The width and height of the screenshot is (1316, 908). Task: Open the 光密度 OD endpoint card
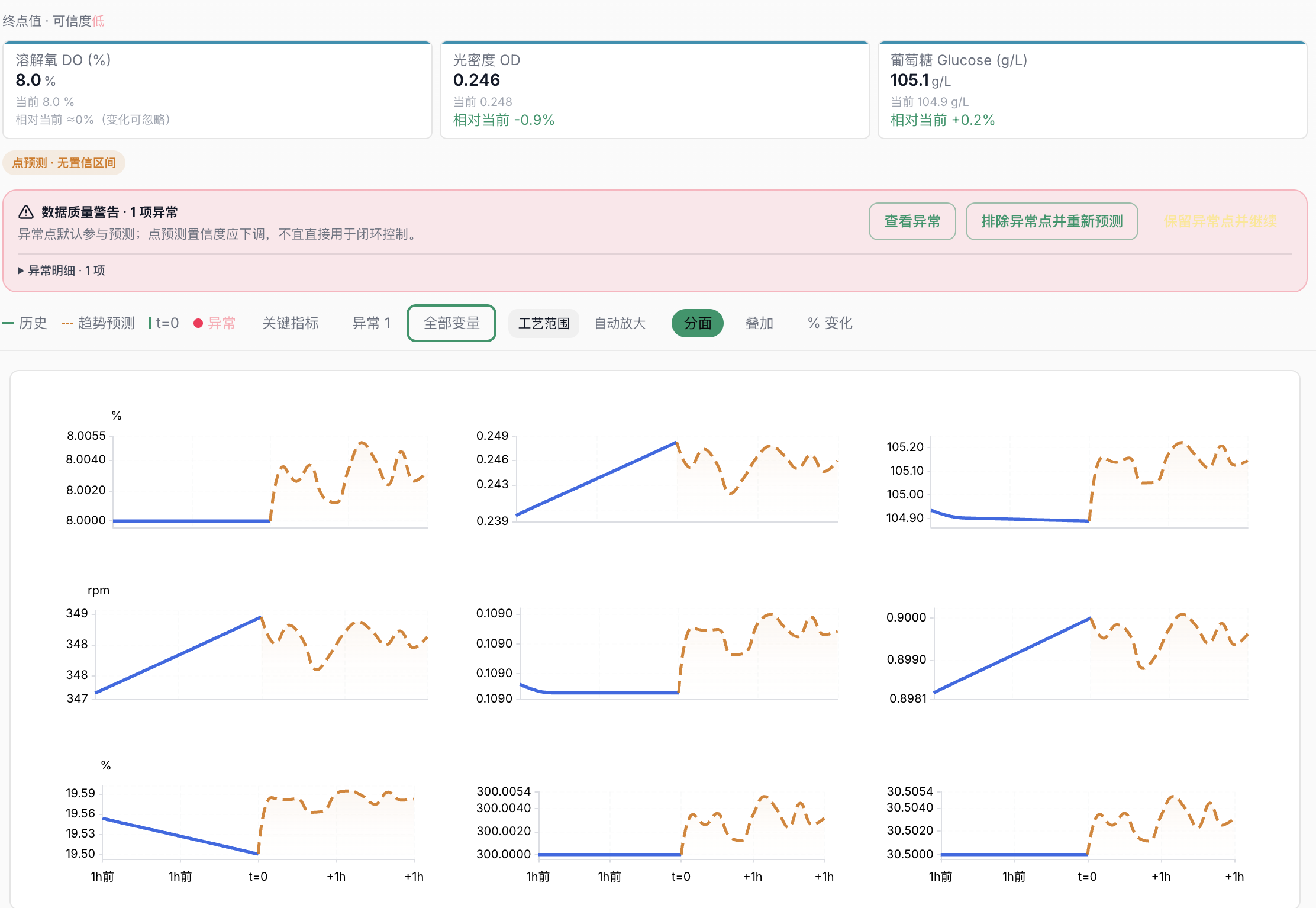pos(655,90)
